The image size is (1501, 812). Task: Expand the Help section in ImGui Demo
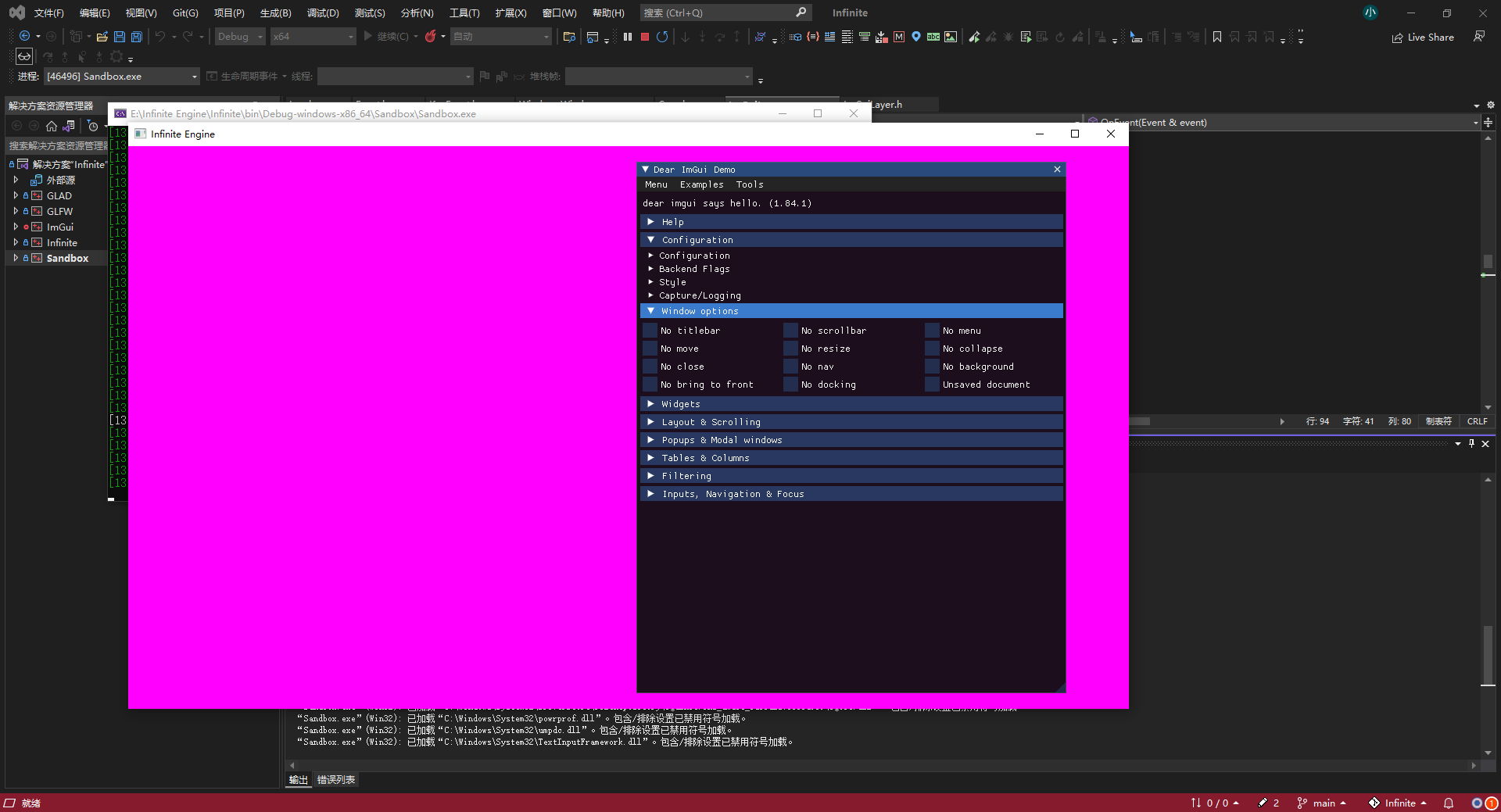[851, 222]
